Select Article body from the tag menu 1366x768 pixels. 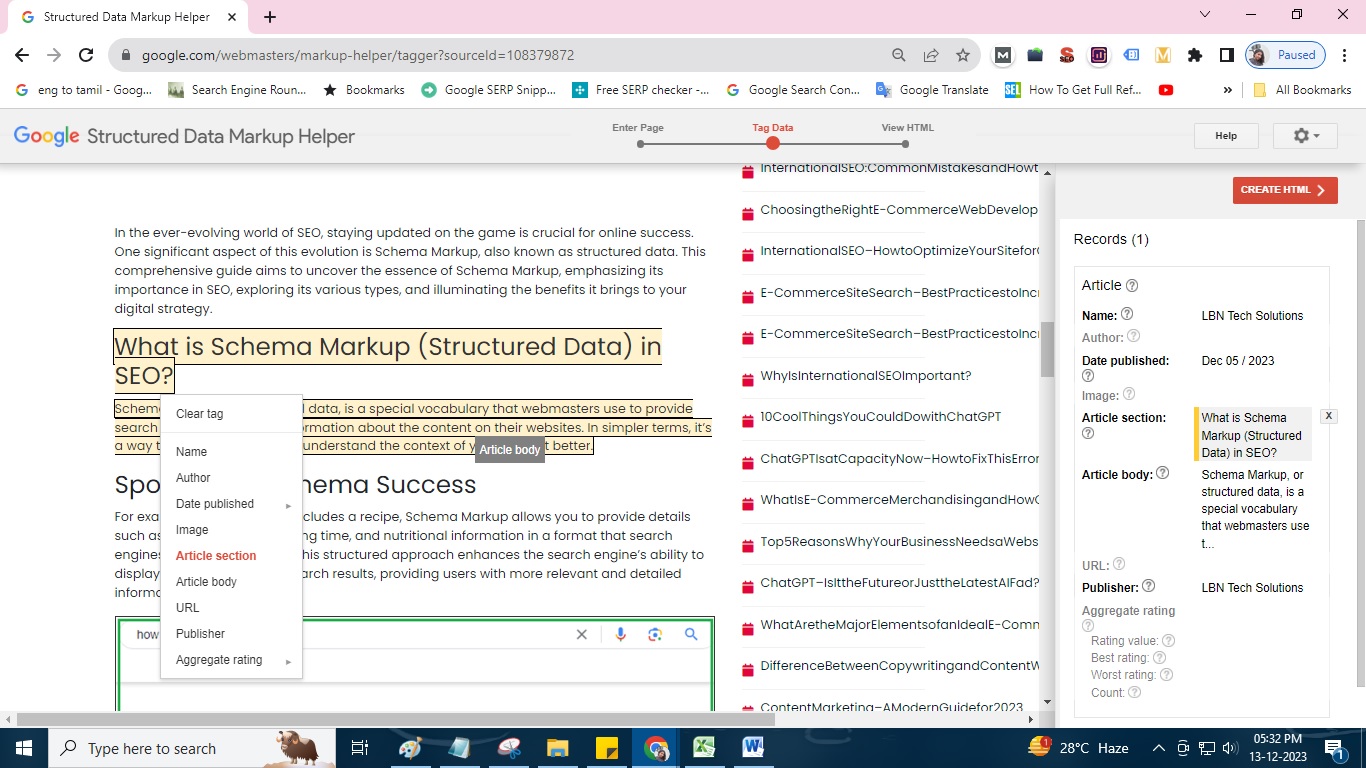coord(206,581)
